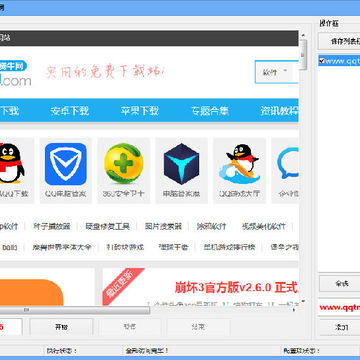Click the red www.qqt... URL input field
The width and height of the screenshot is (360, 360).
coord(339,307)
